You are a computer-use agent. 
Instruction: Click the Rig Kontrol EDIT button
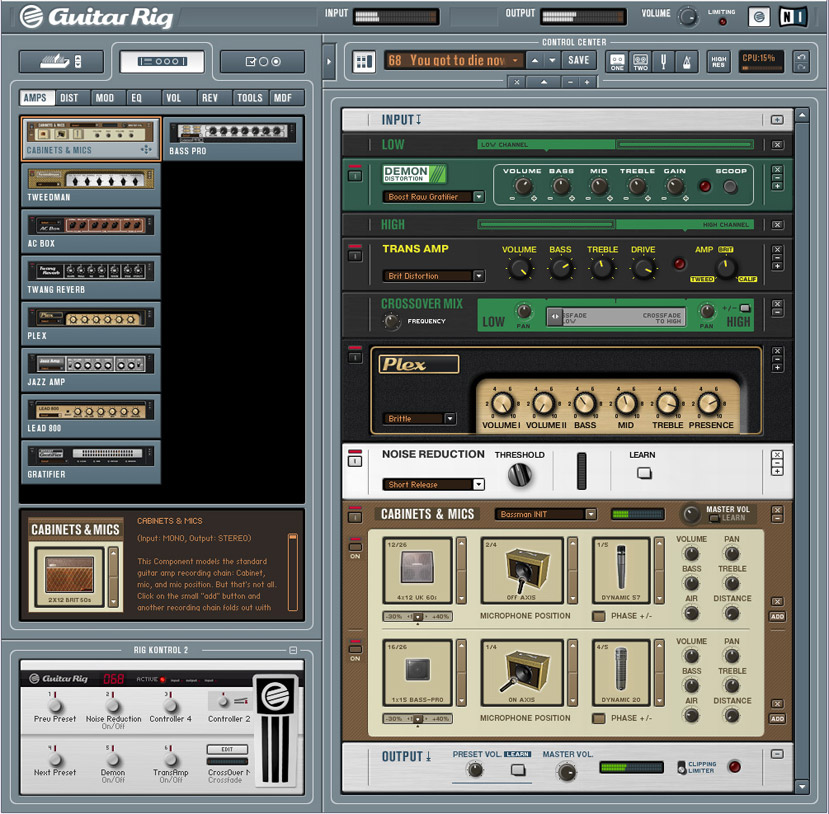tap(227, 749)
